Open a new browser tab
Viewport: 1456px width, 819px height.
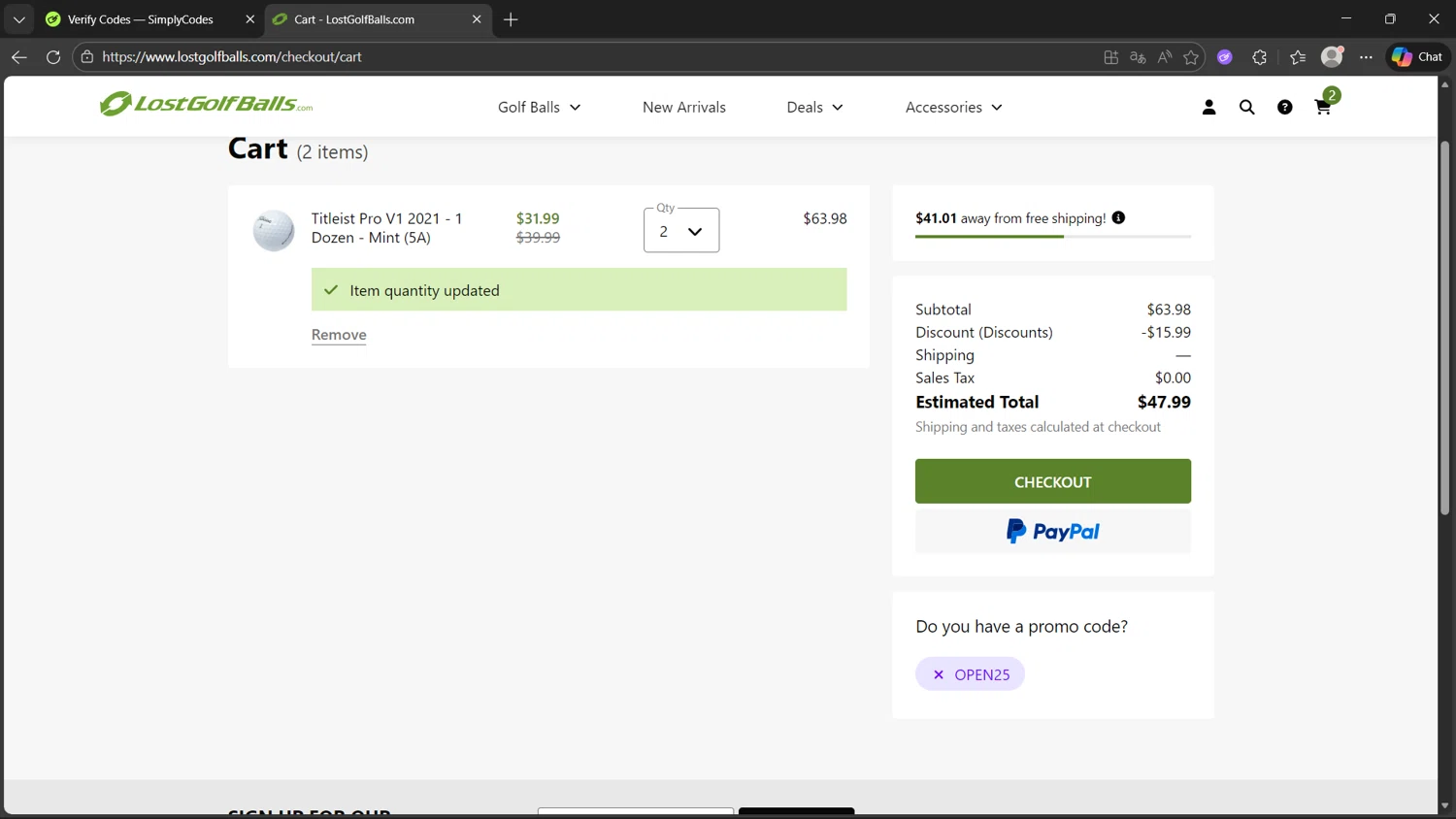point(511,19)
